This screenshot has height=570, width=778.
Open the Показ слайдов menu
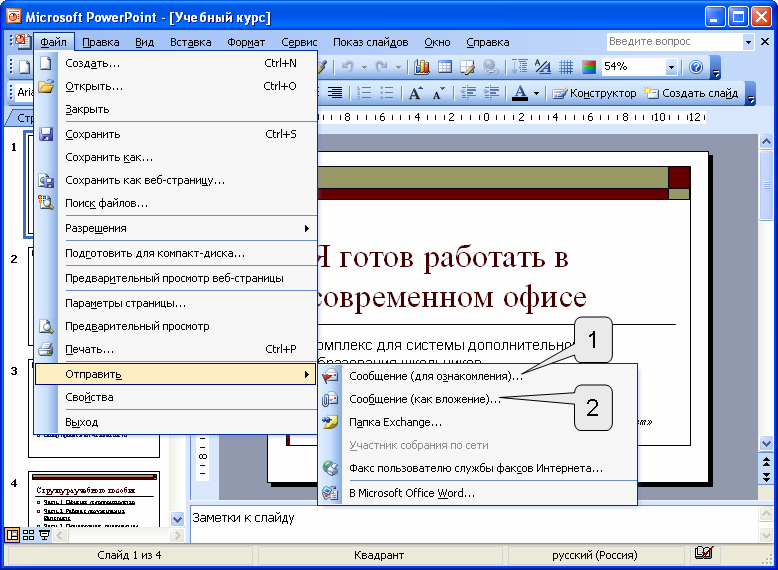coord(371,42)
